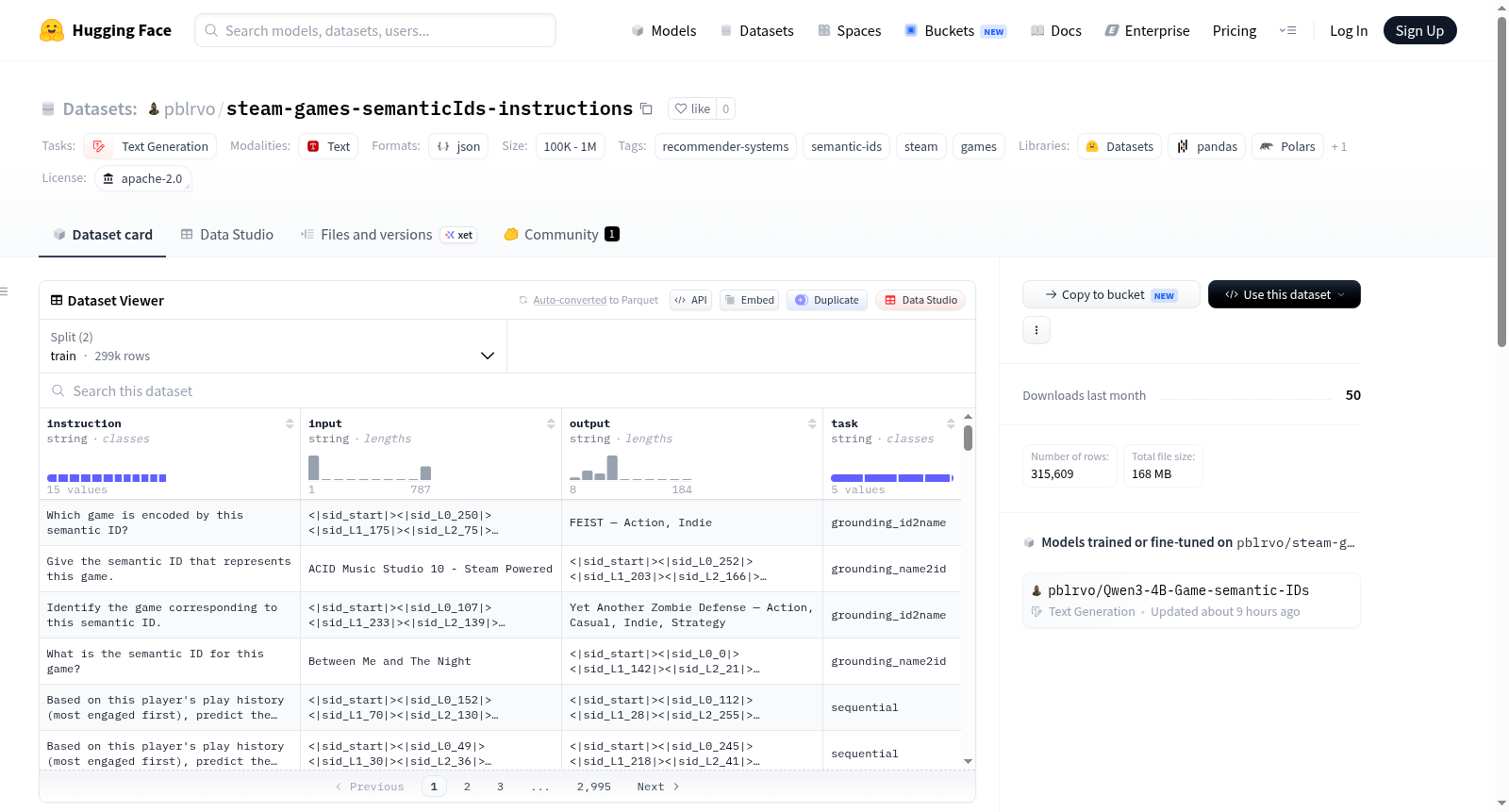Click the Embed button
The width and height of the screenshot is (1509, 812).
pyautogui.click(x=749, y=300)
